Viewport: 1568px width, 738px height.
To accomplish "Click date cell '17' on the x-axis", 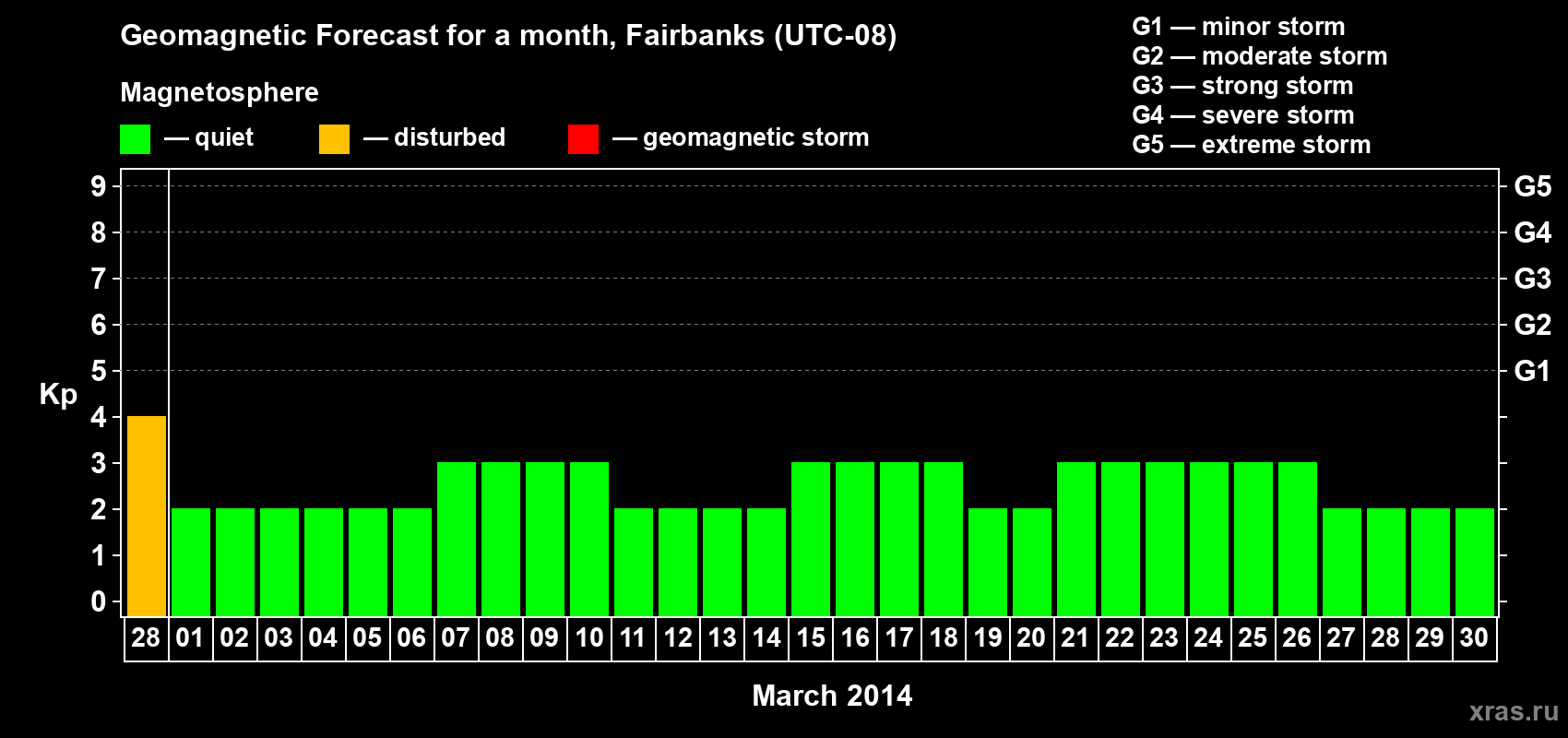I will 899,638.
